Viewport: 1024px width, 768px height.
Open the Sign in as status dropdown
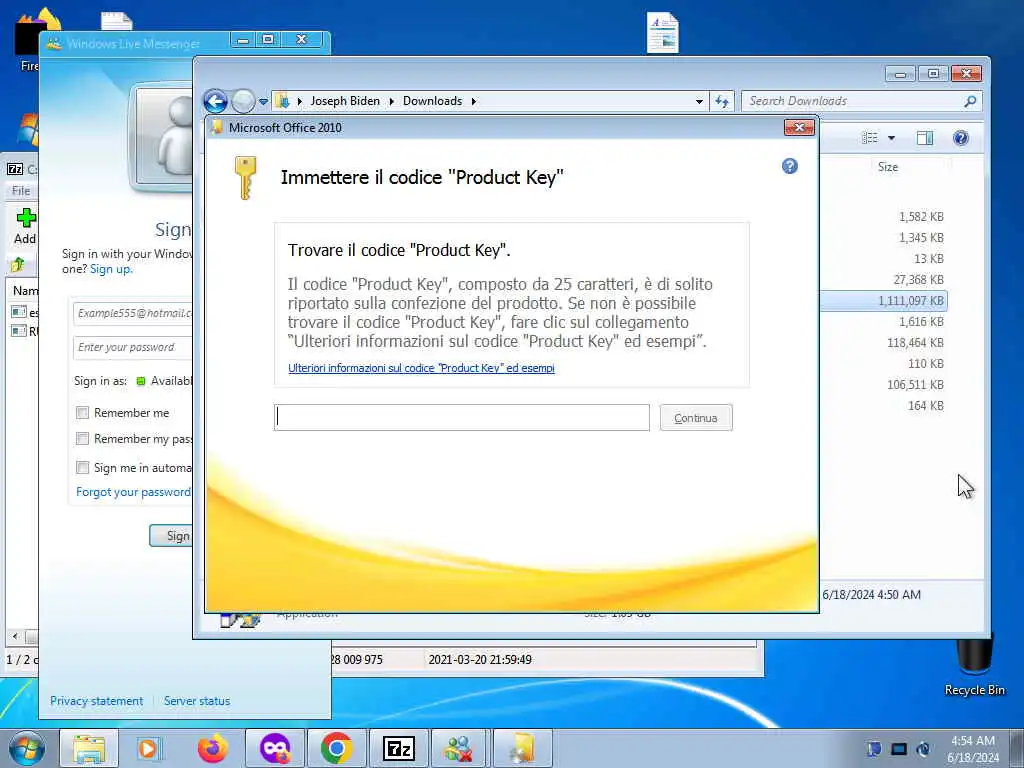pyautogui.click(x=164, y=381)
